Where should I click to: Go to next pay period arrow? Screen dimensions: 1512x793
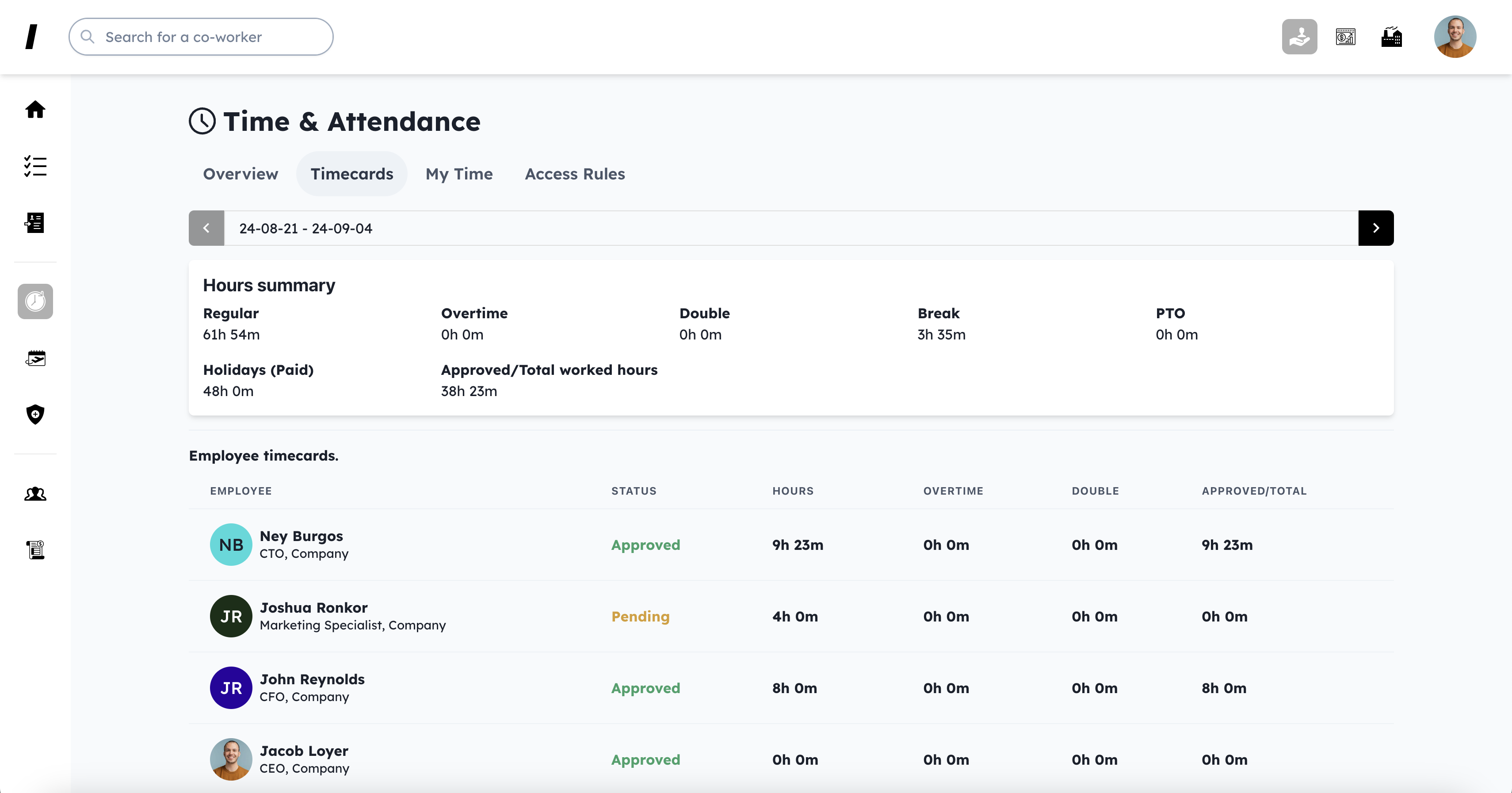1375,228
